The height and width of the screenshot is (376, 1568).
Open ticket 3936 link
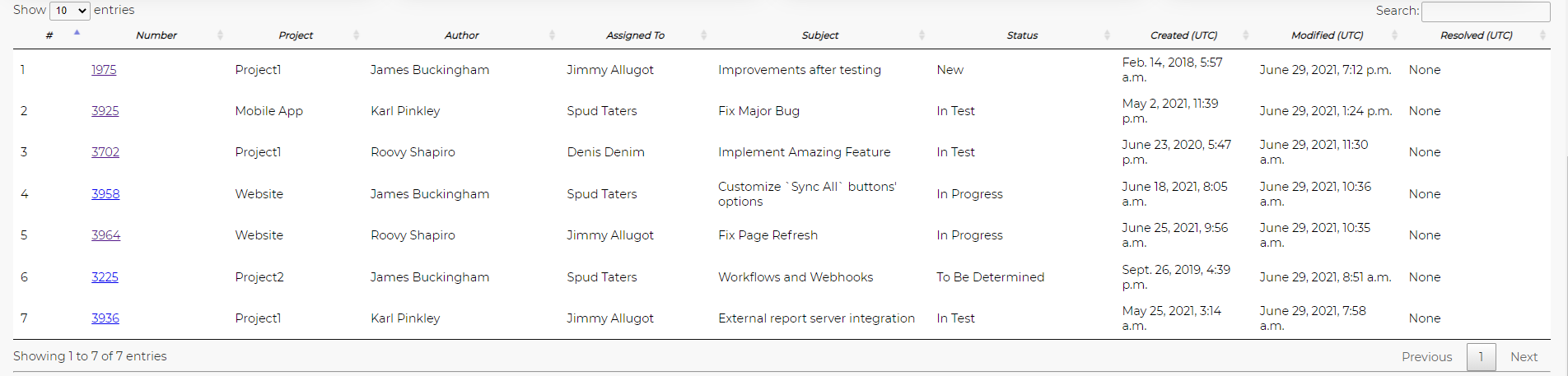click(105, 318)
